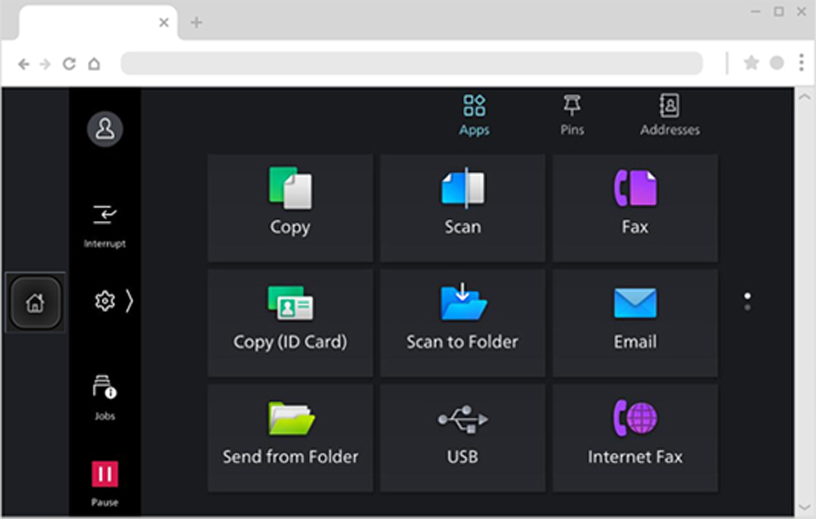Launch the Internet Fax app

[x=635, y=438]
